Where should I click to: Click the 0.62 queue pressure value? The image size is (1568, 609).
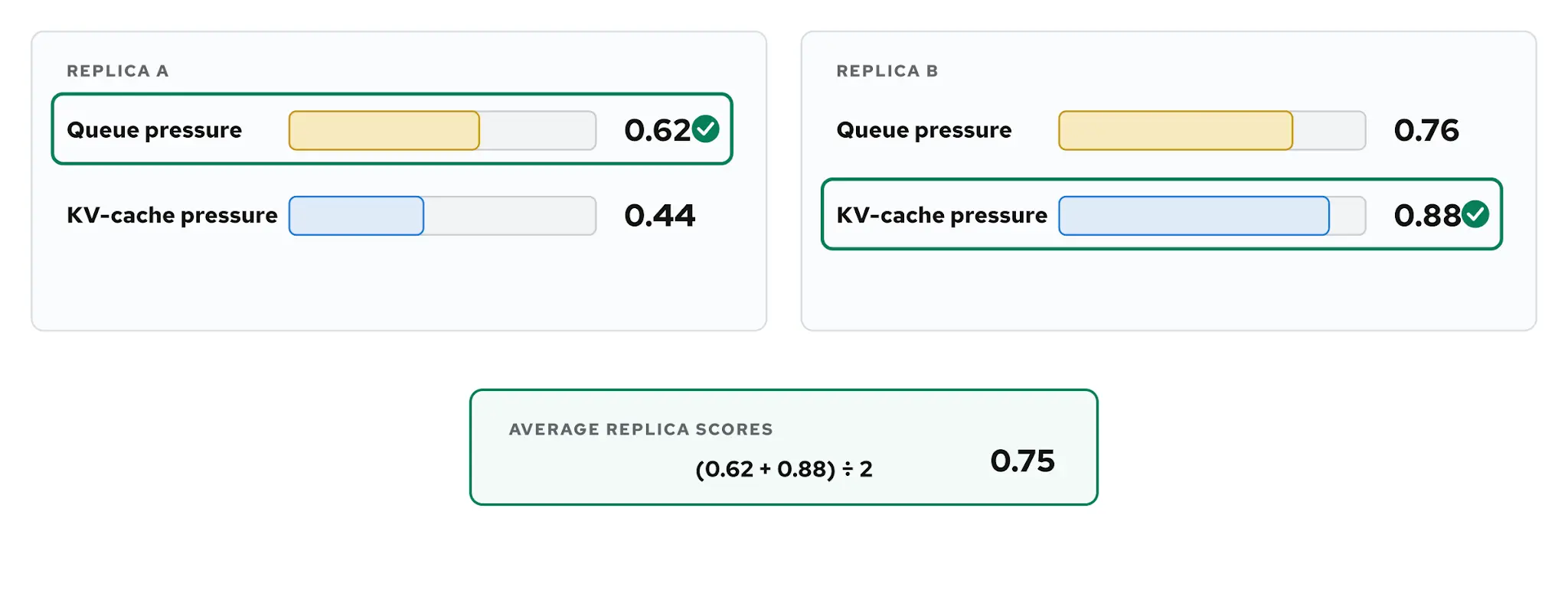[657, 131]
